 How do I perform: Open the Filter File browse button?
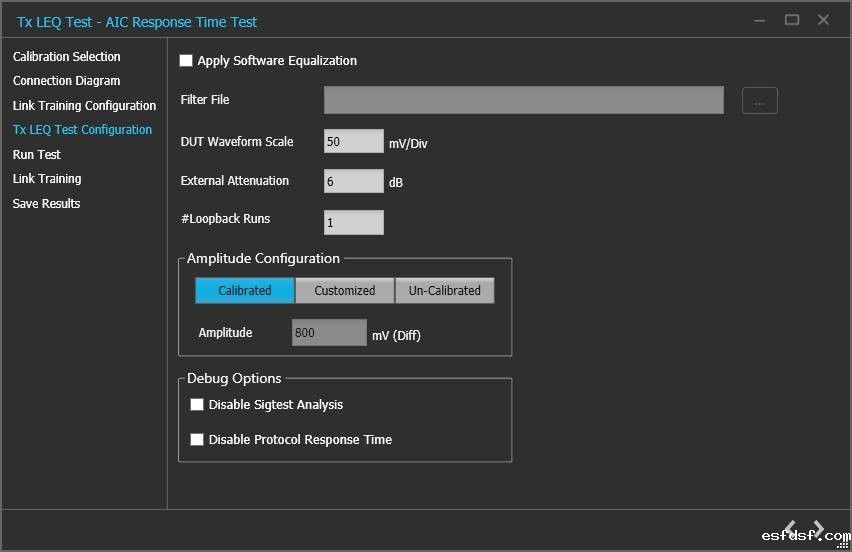[x=759, y=101]
